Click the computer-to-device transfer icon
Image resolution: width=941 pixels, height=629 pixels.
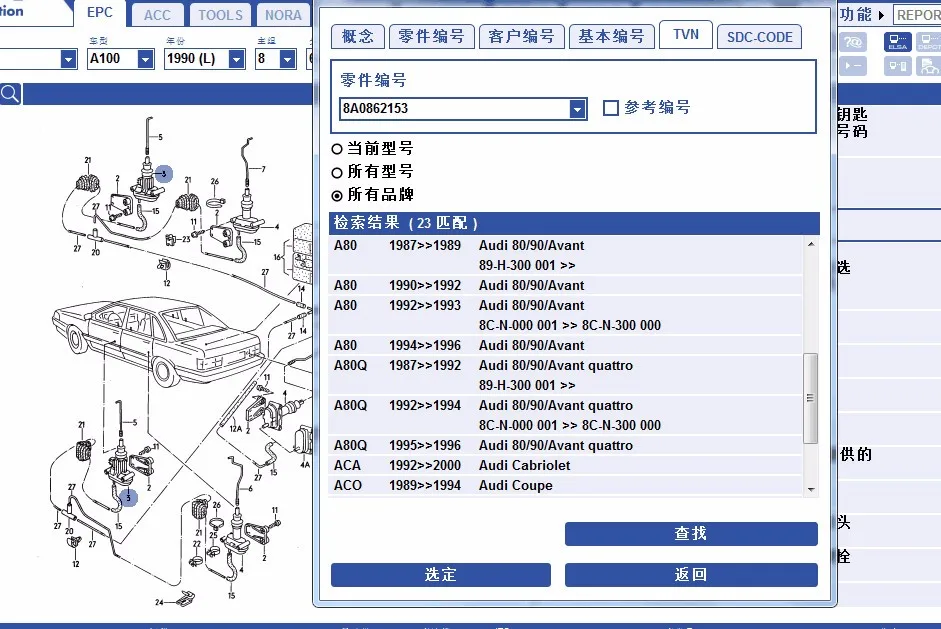pyautogui.click(x=897, y=65)
